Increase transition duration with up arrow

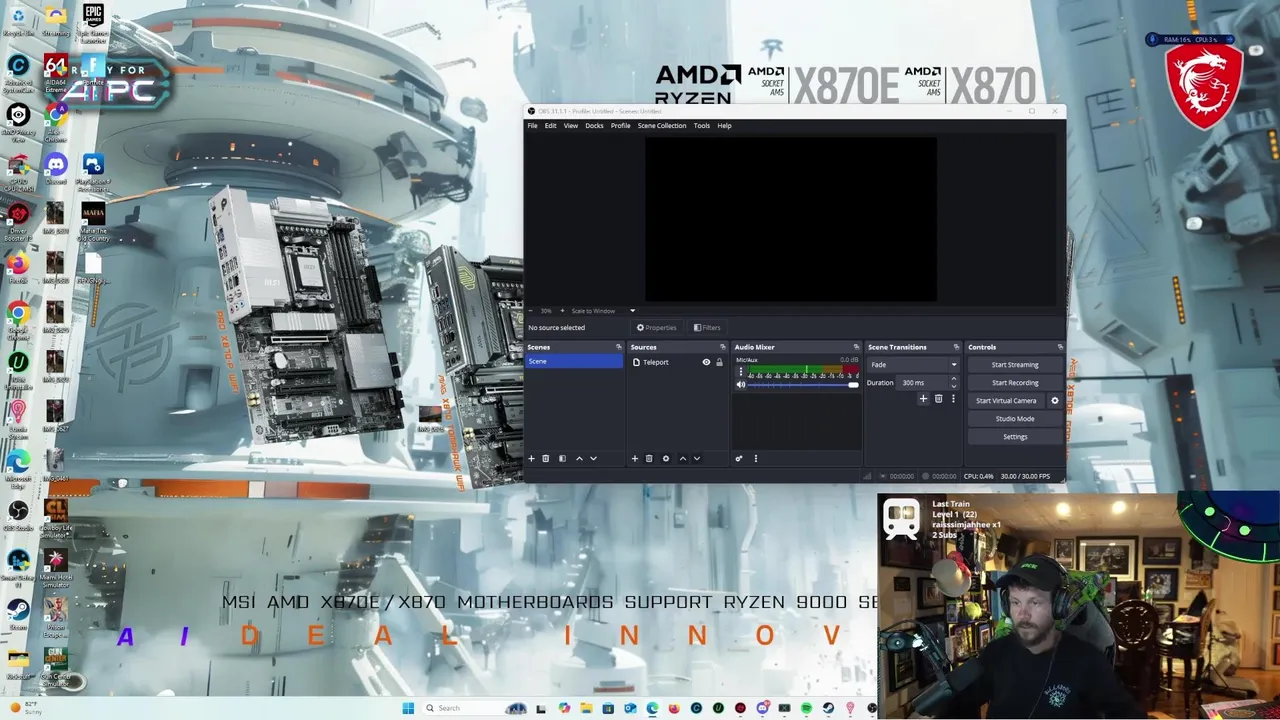pos(953,379)
